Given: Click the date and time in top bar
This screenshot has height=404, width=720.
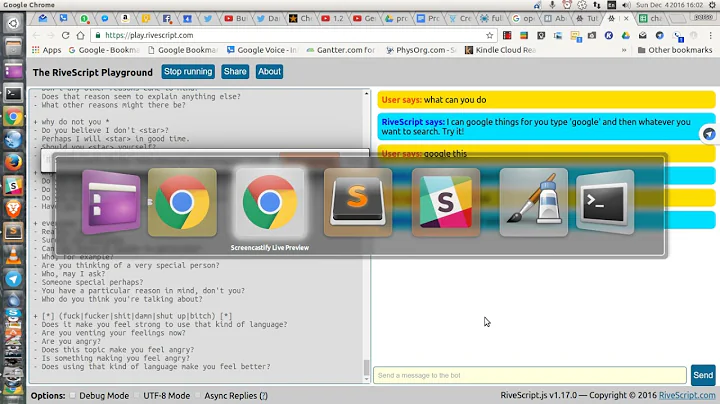Looking at the screenshot, I should (x=669, y=5).
